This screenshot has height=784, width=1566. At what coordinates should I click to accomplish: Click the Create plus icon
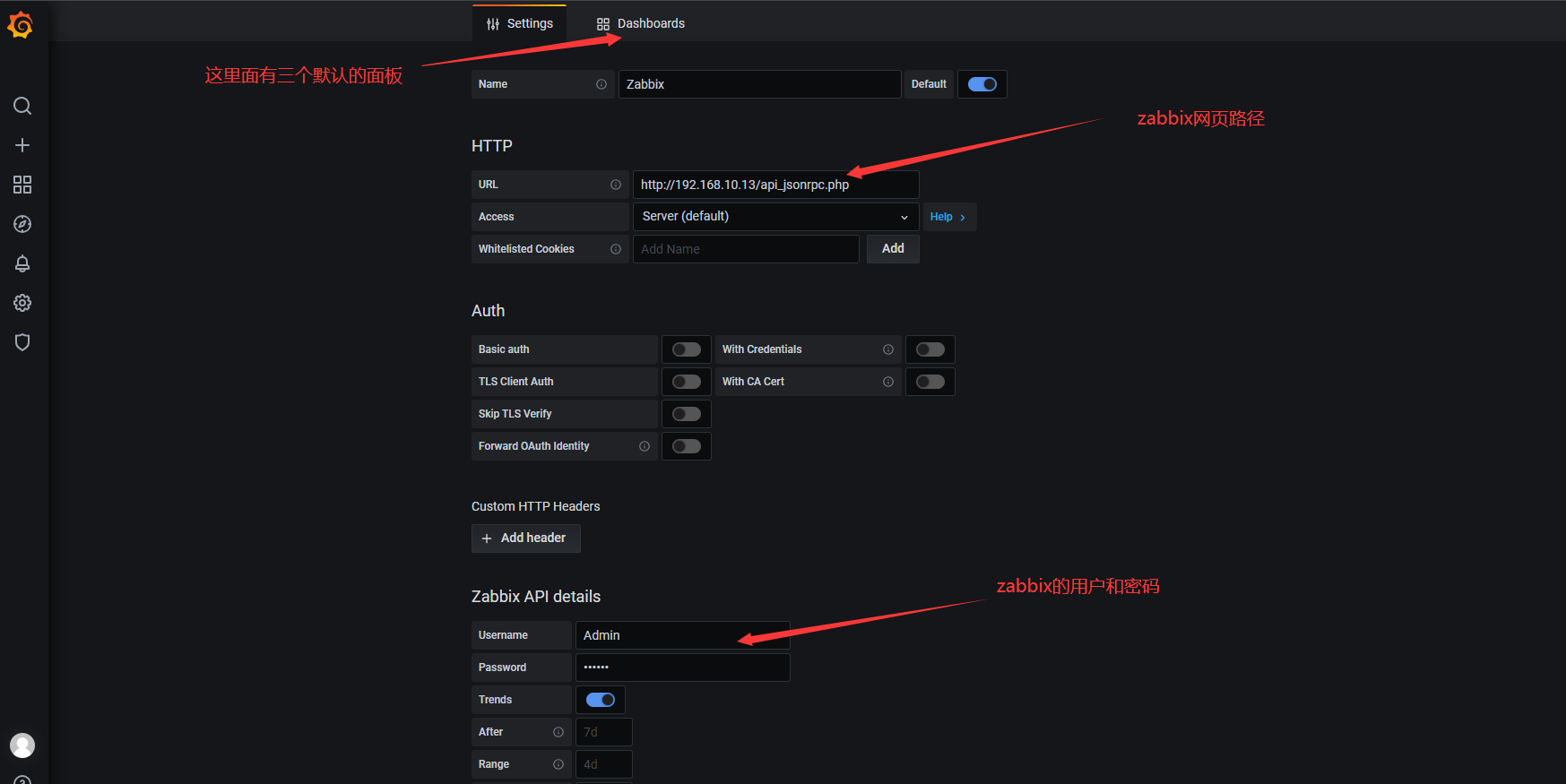[22, 145]
